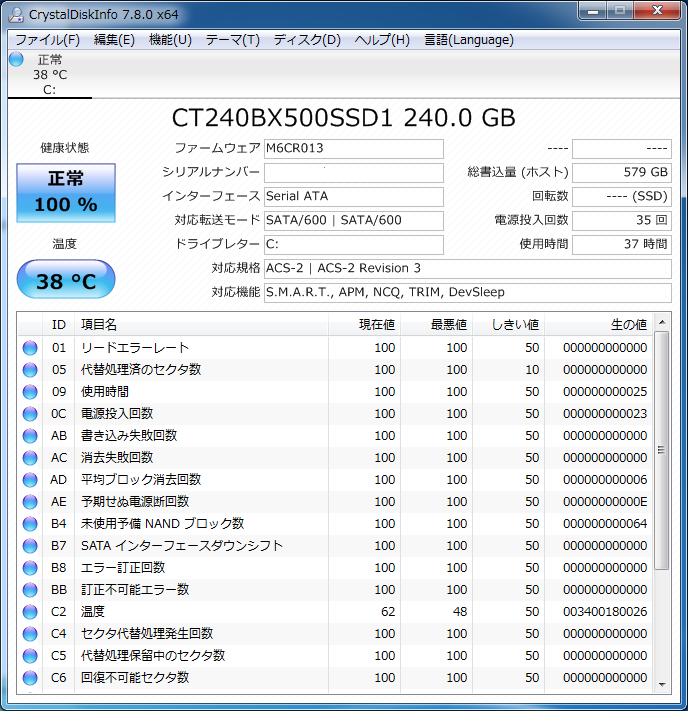
Task: Open the 機能(U) menu
Action: [171, 40]
